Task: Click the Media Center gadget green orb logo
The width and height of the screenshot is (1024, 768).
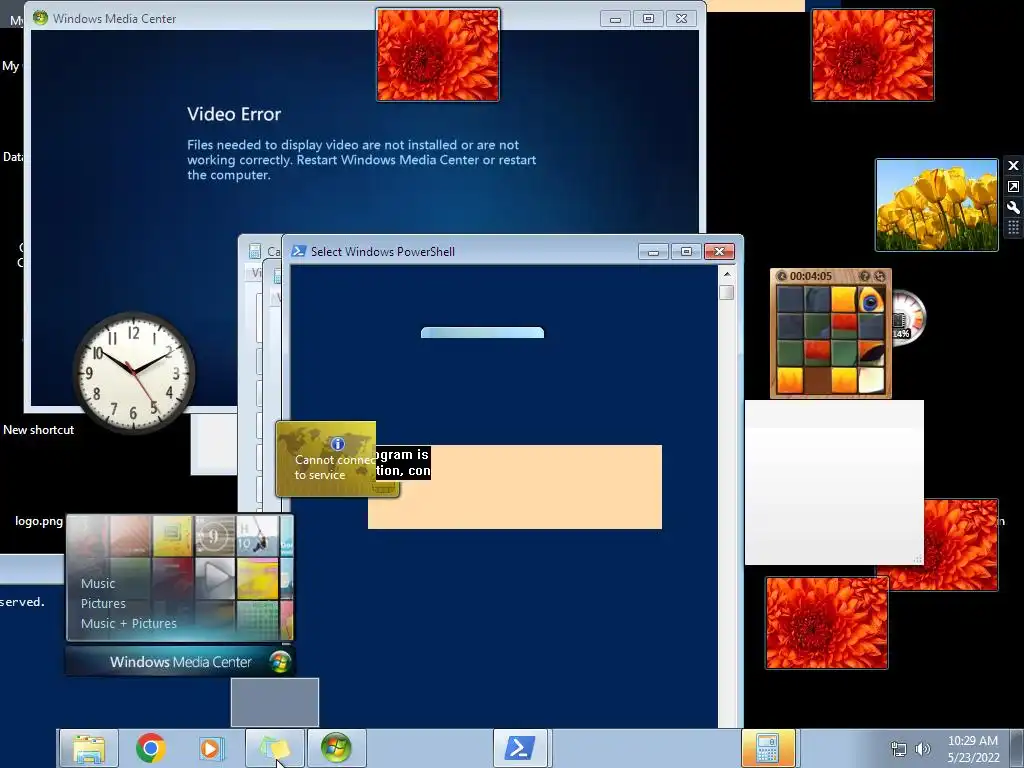Action: click(280, 662)
